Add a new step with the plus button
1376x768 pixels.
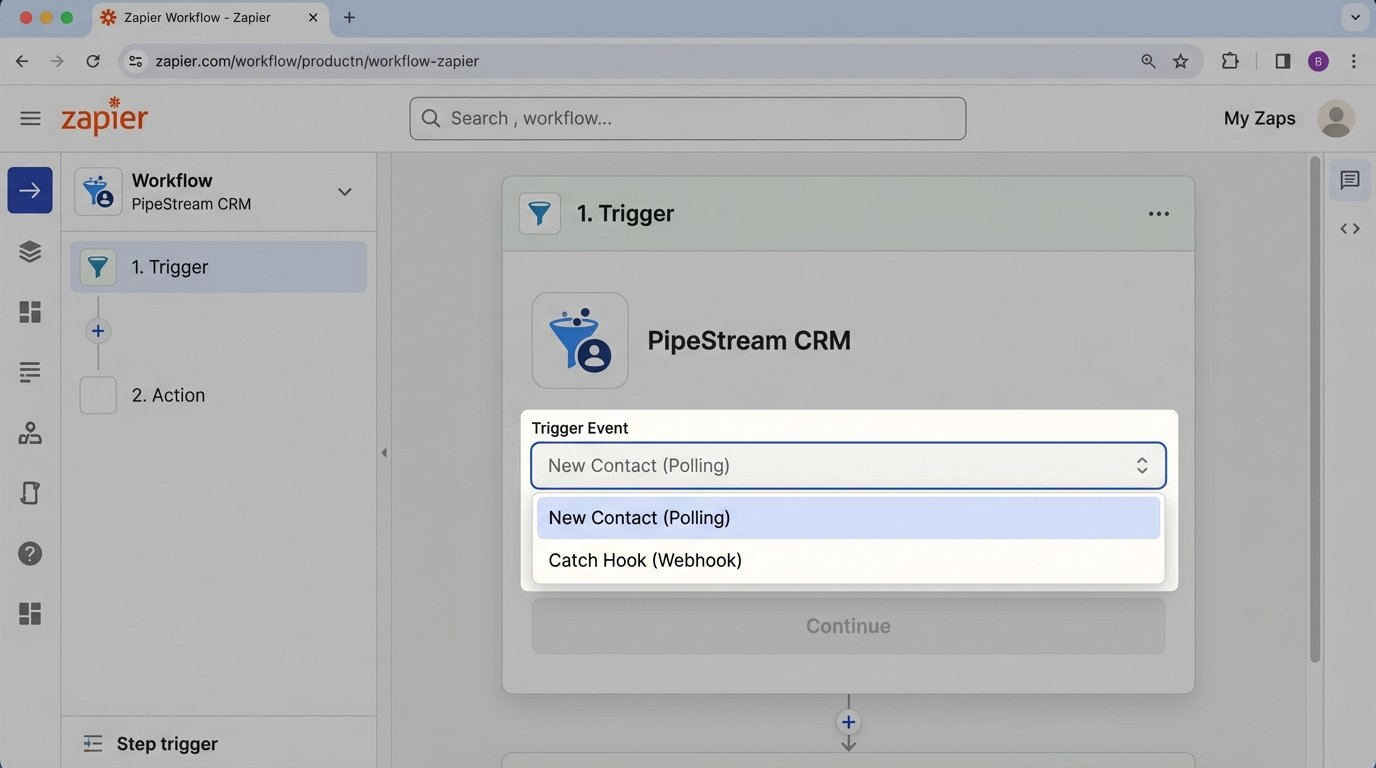click(98, 330)
